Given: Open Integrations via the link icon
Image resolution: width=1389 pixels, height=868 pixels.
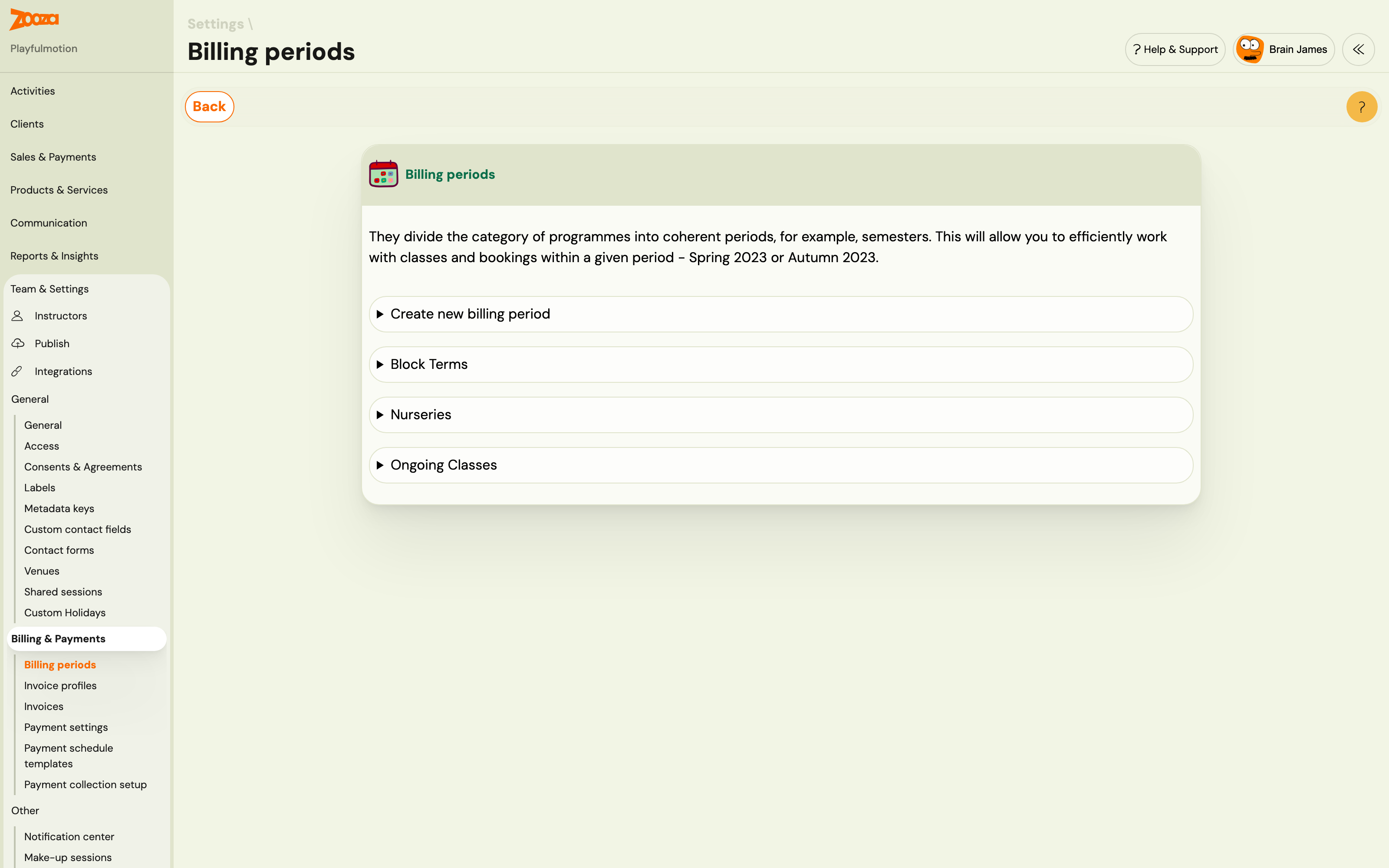Looking at the screenshot, I should tap(17, 372).
